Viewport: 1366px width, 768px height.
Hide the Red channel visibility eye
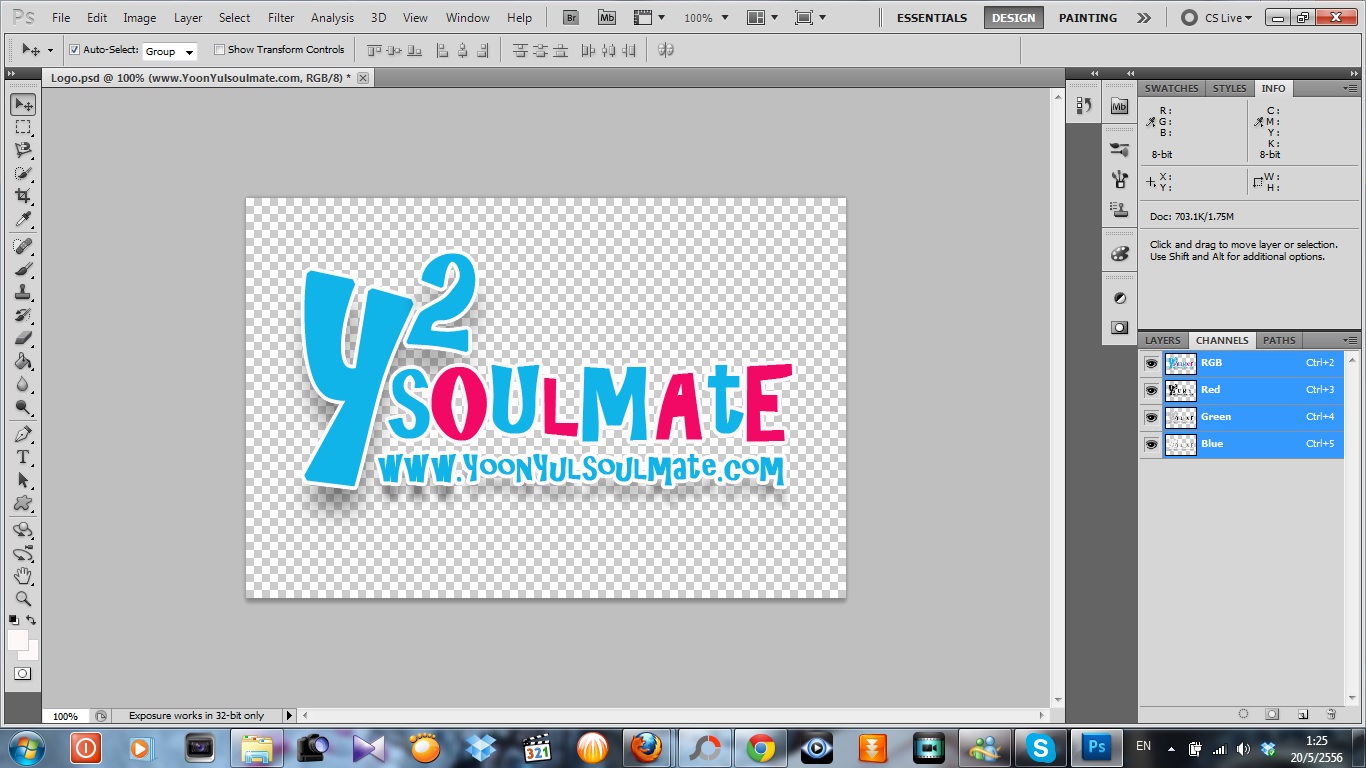(1151, 390)
